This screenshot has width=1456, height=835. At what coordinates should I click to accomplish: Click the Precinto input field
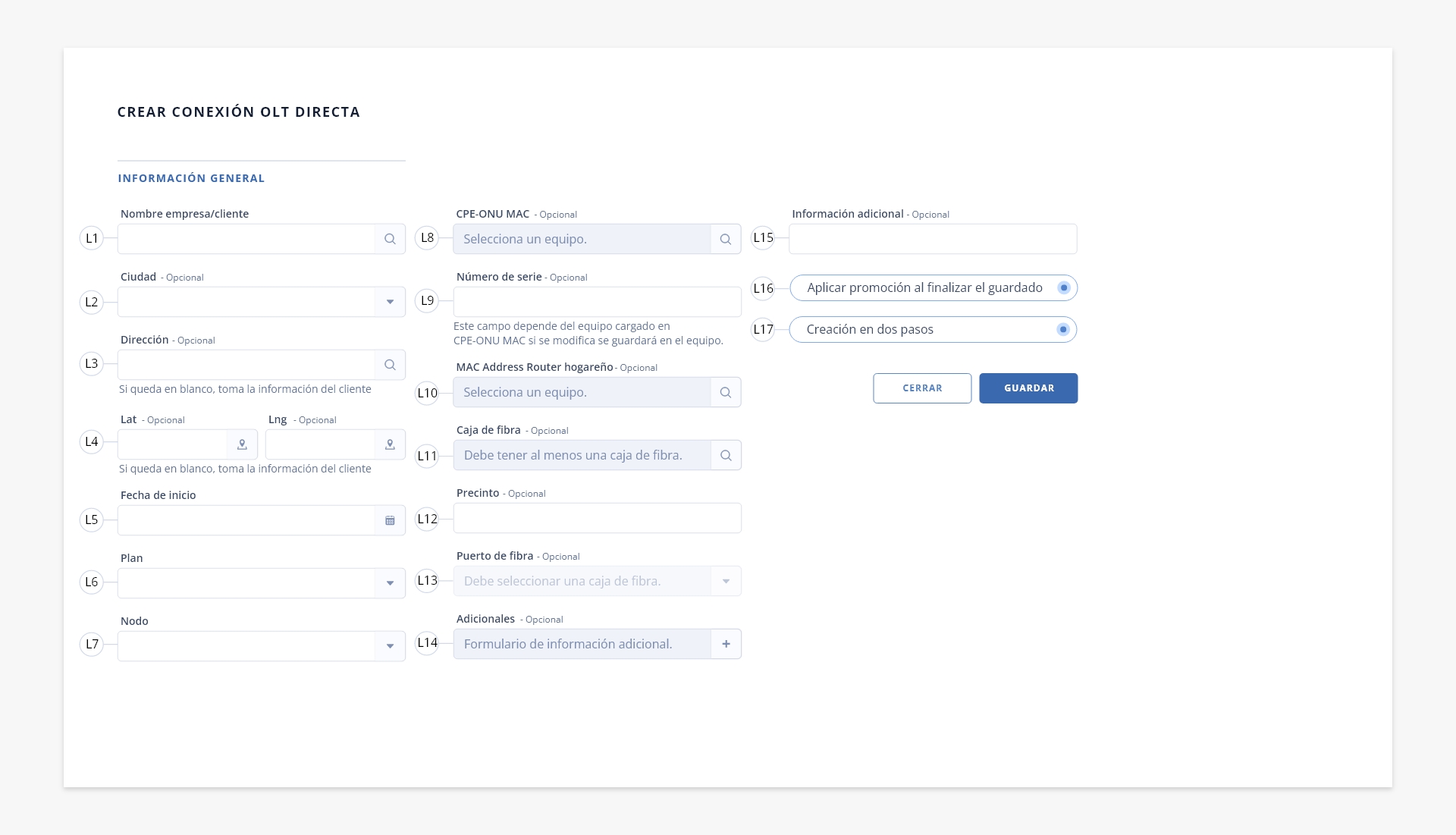click(x=598, y=518)
